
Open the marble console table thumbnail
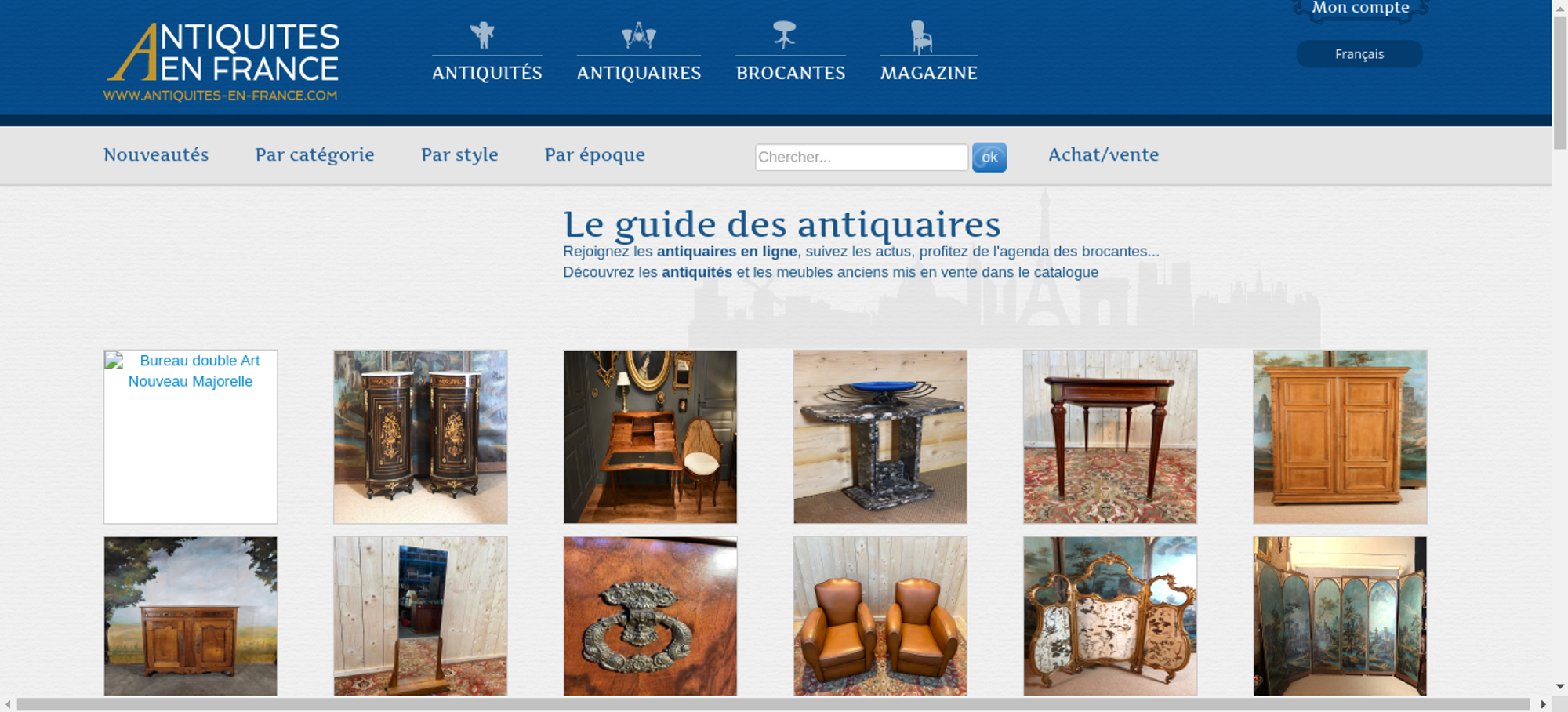coord(880,437)
